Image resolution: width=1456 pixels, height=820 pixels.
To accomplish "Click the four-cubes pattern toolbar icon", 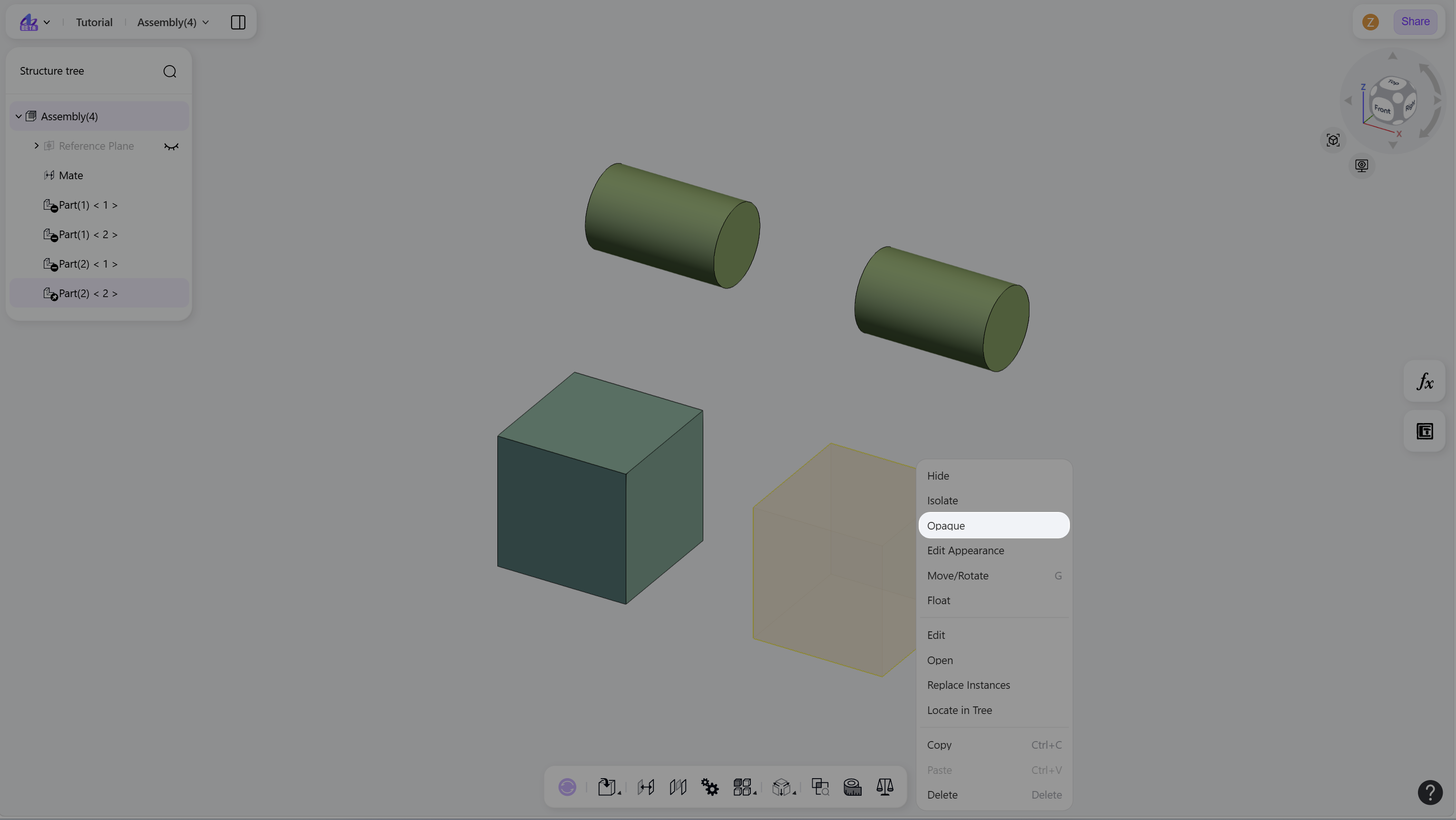I will point(742,787).
